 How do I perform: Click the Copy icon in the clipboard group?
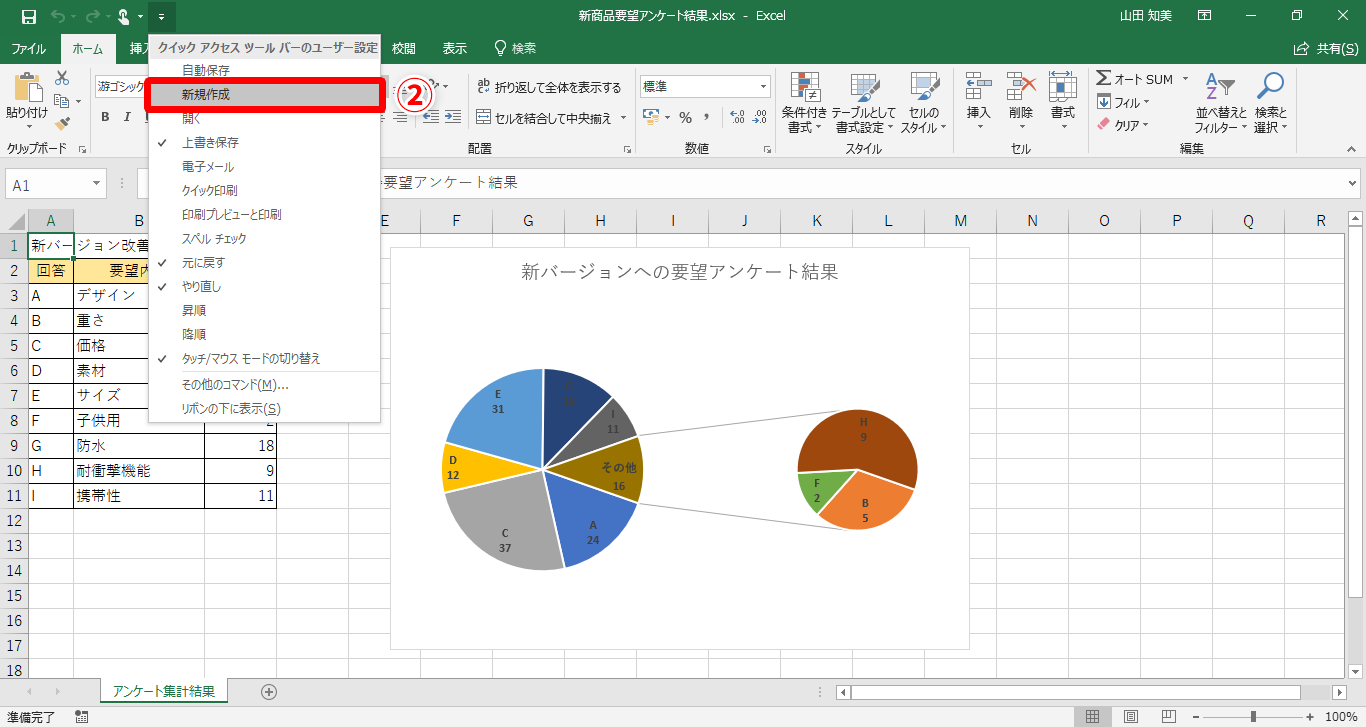pyautogui.click(x=62, y=101)
